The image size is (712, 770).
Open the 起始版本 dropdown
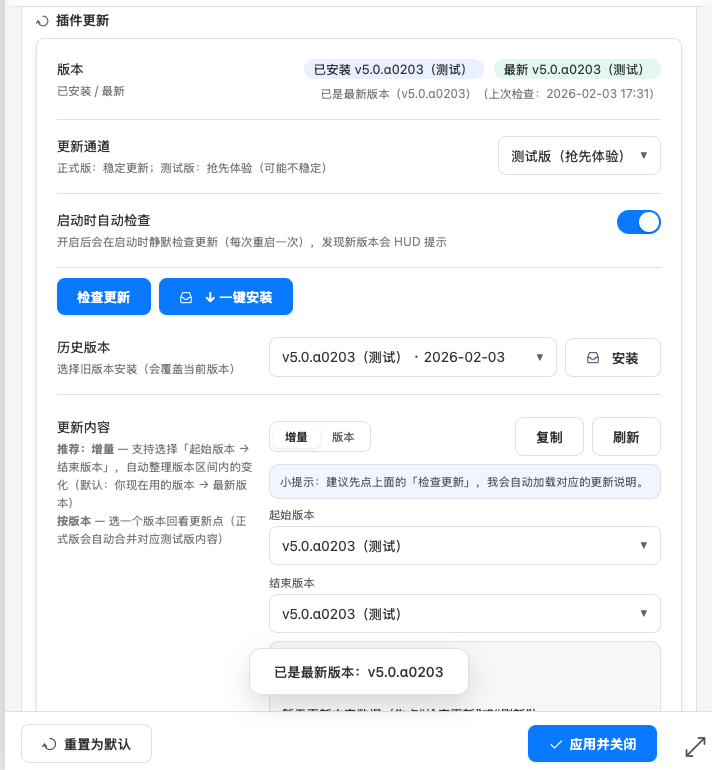tap(464, 546)
